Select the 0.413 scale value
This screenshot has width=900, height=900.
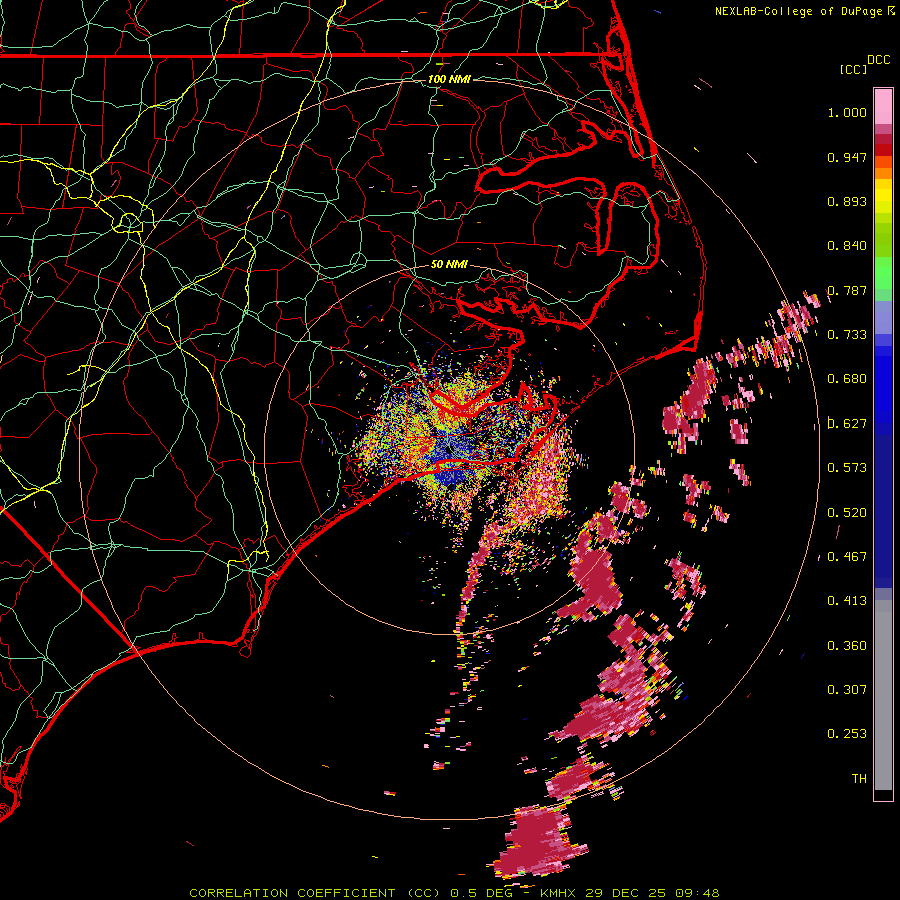tap(847, 601)
